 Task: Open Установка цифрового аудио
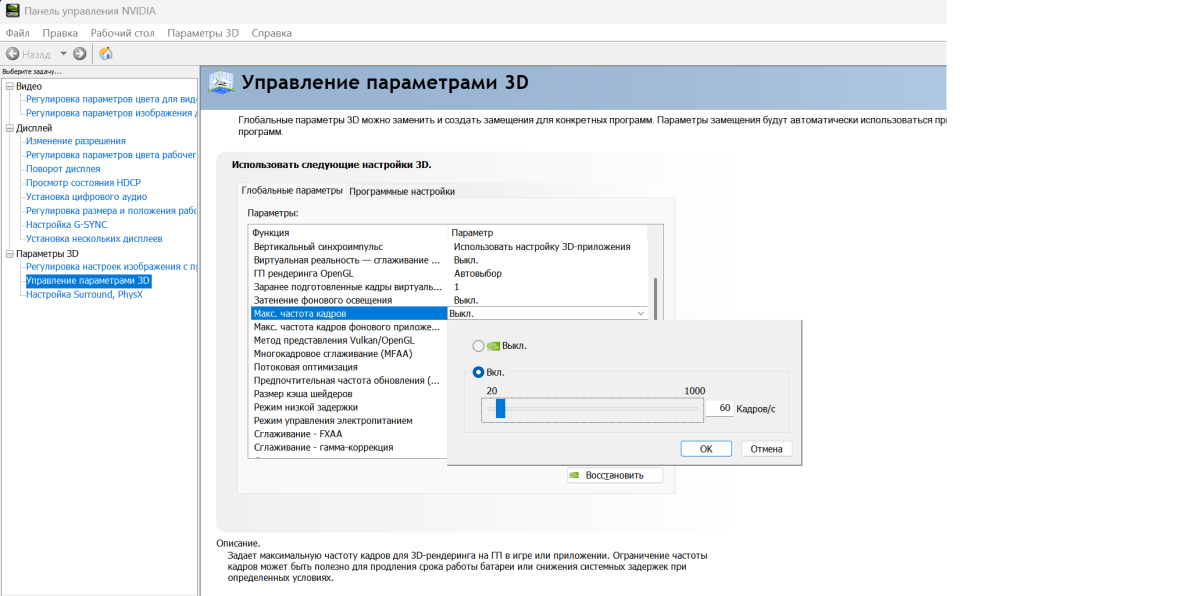(86, 197)
